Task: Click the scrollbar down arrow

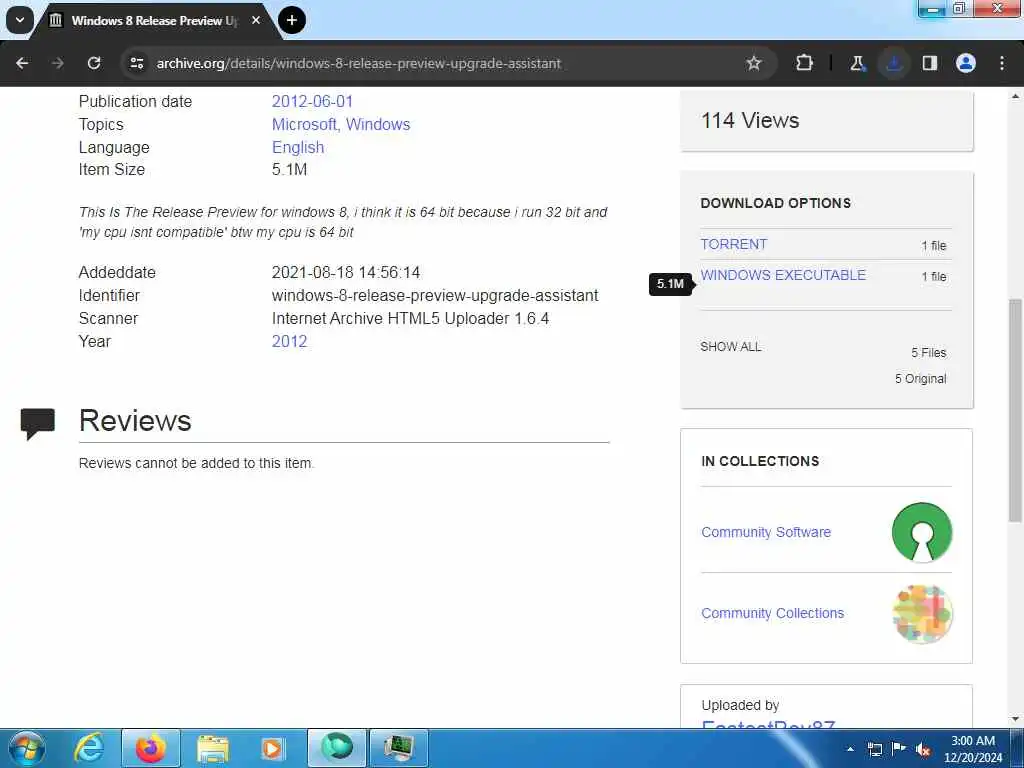Action: [1016, 719]
